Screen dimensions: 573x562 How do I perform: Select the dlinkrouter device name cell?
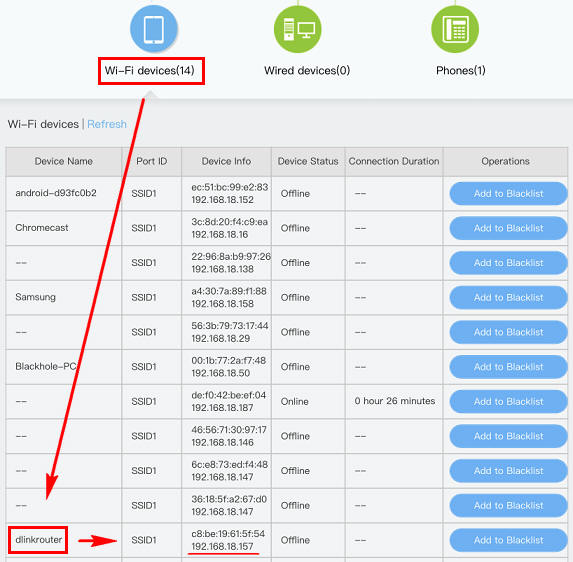point(38,540)
